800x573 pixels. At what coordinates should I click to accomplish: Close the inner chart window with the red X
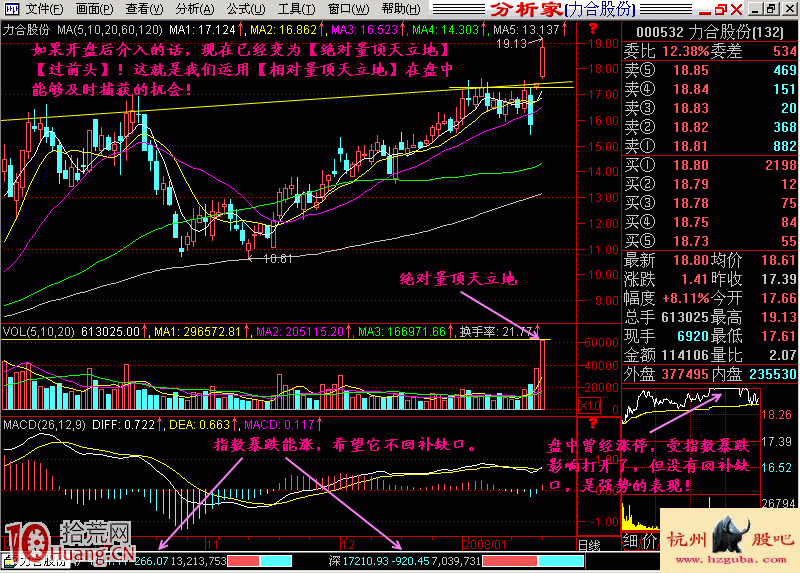tap(736, 9)
